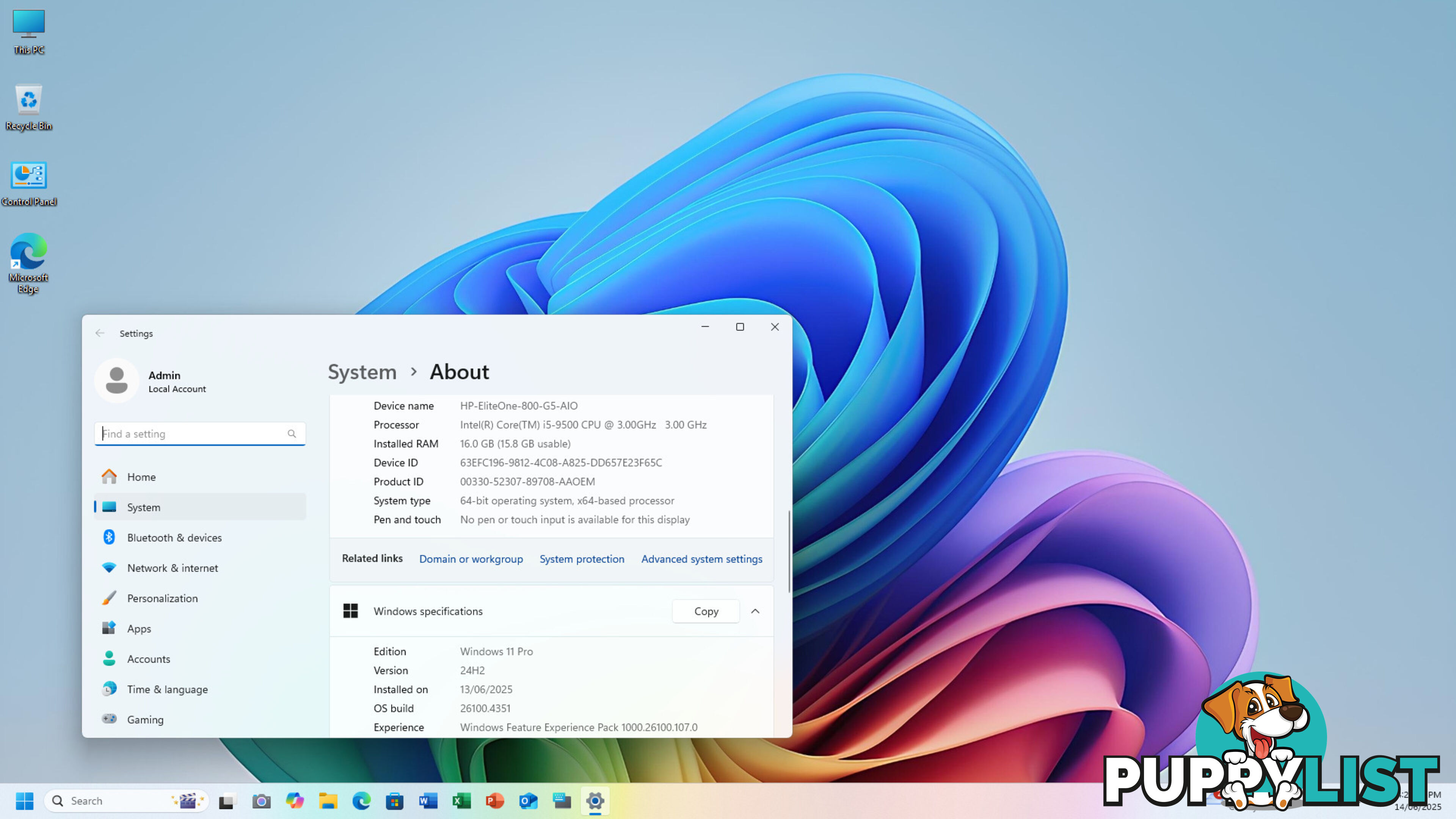The width and height of the screenshot is (1456, 819).
Task: Open the Windows Start menu
Action: click(x=24, y=801)
